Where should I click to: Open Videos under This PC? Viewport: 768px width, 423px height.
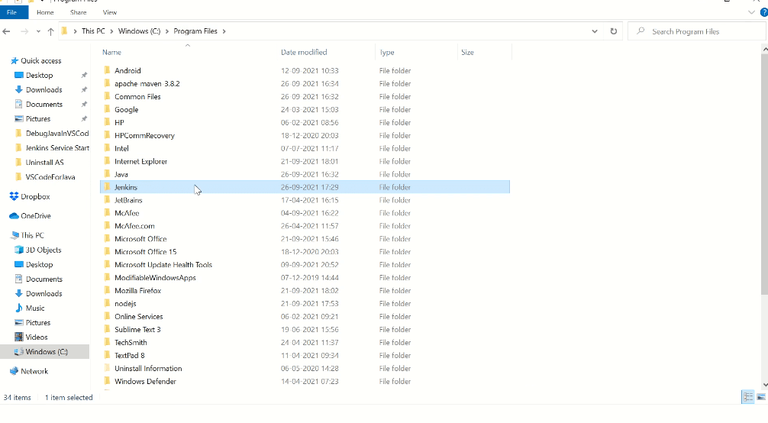[x=36, y=337]
